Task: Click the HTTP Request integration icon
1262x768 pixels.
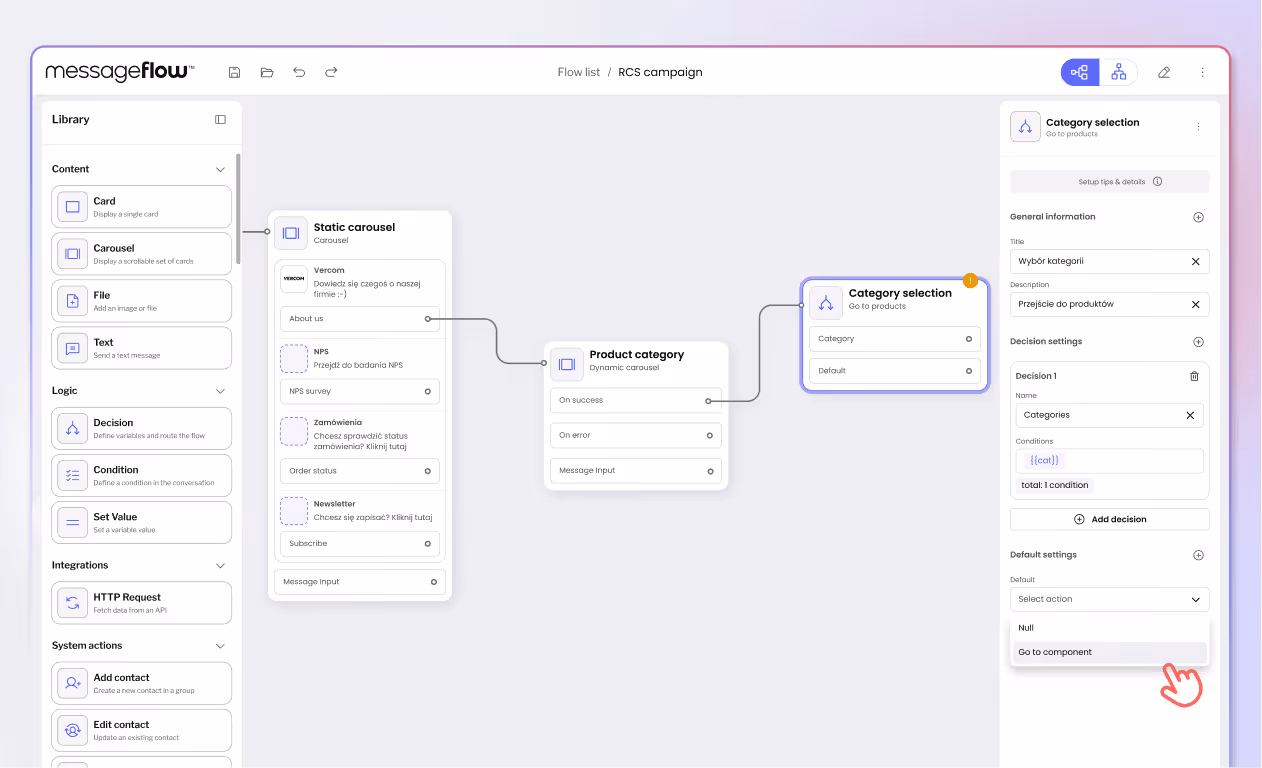Action: pyautogui.click(x=71, y=602)
